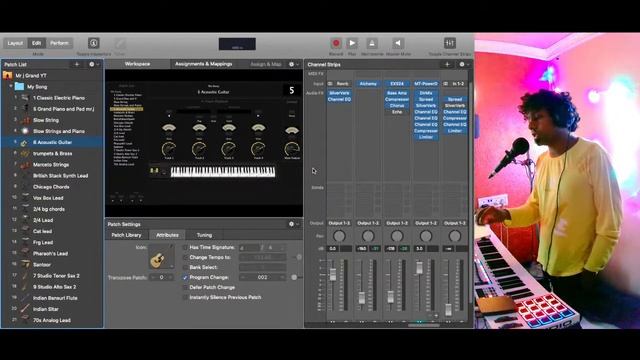This screenshot has height=360, width=640.
Task: Click the Slow String patch icon
Action: pyautogui.click(x=25, y=120)
